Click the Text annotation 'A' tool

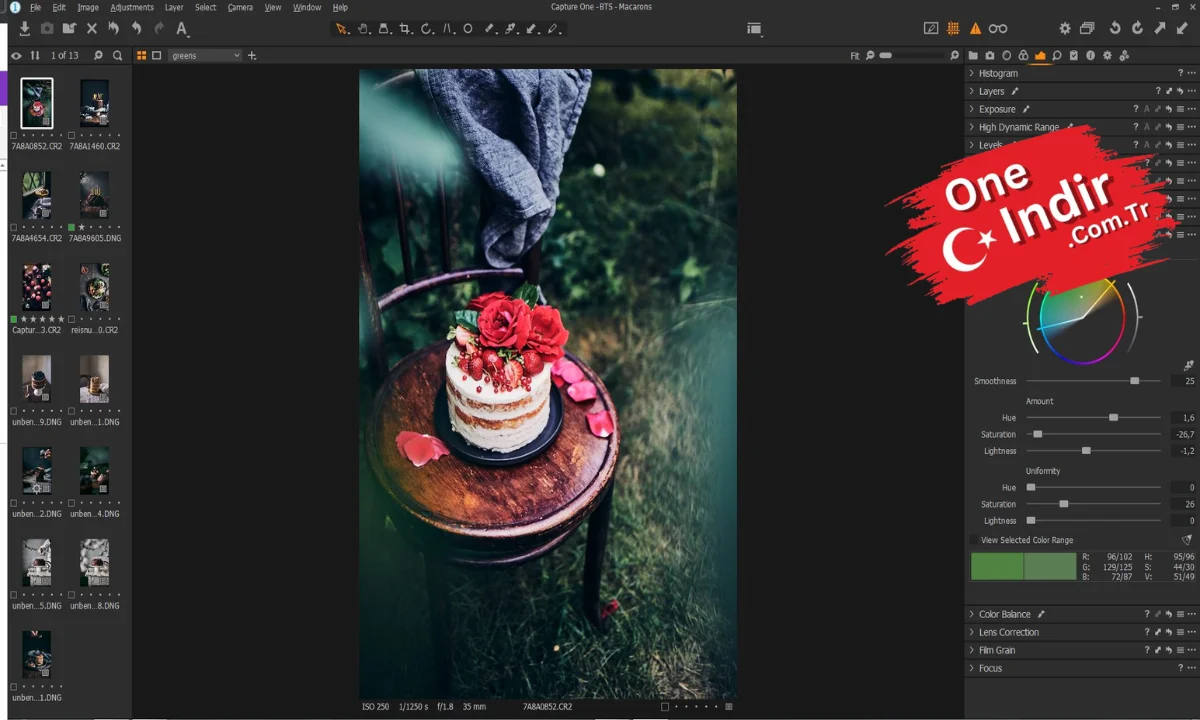181,29
